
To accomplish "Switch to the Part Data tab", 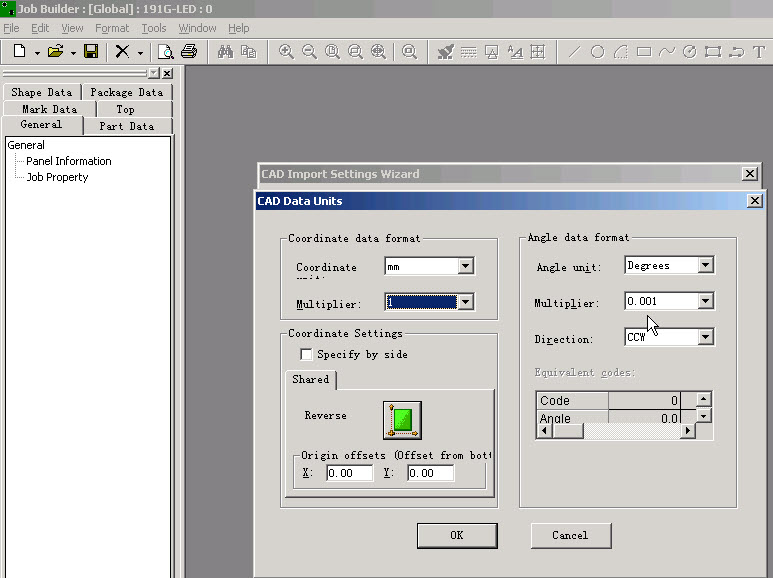I will click(x=127, y=126).
